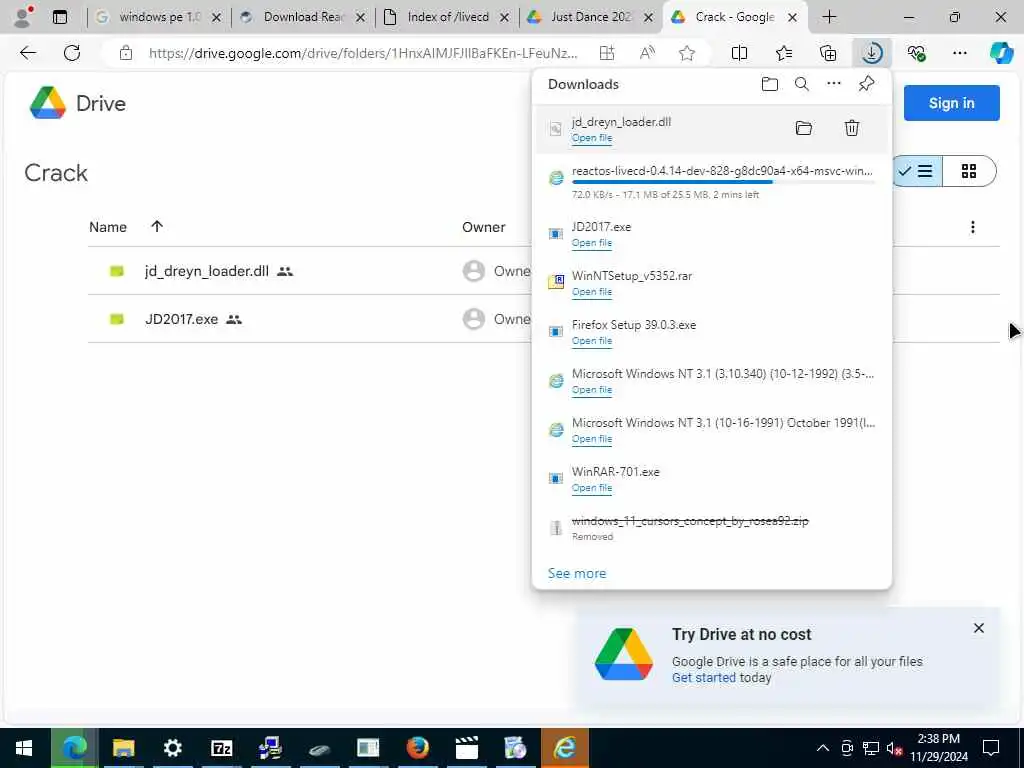Click the Downloads toolbar button
1024x768 pixels.
tap(872, 53)
